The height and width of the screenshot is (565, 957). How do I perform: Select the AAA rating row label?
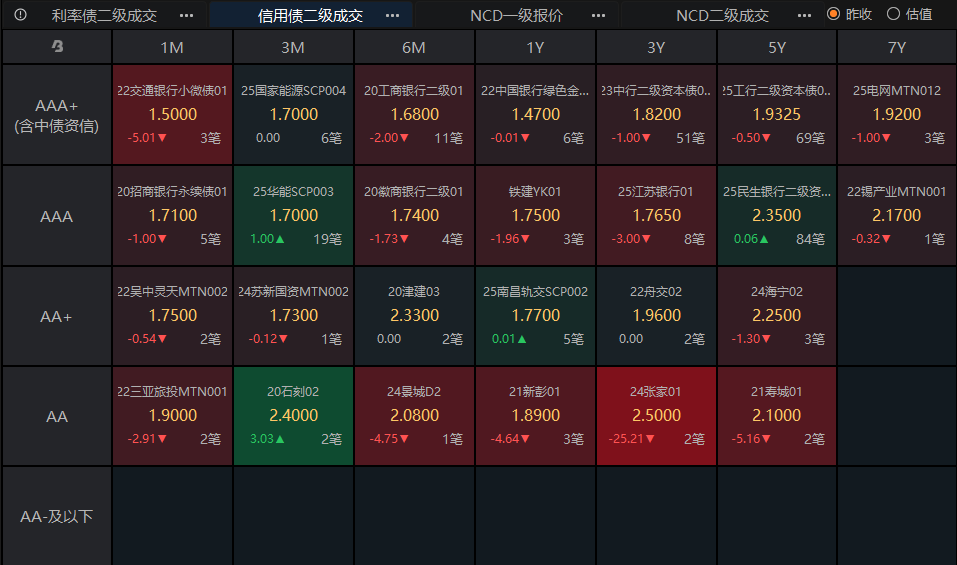(x=57, y=216)
